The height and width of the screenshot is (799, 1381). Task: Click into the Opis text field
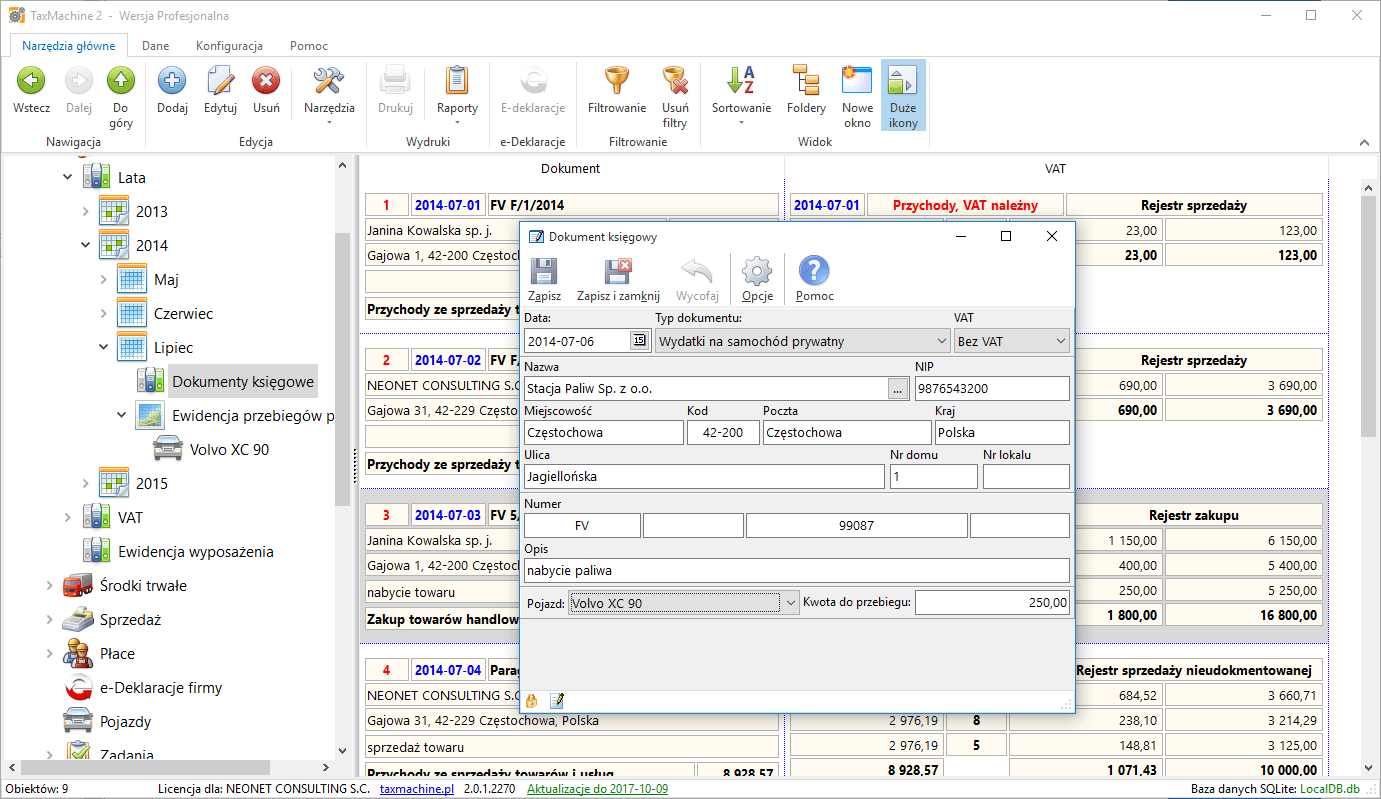pyautogui.click(x=796, y=571)
